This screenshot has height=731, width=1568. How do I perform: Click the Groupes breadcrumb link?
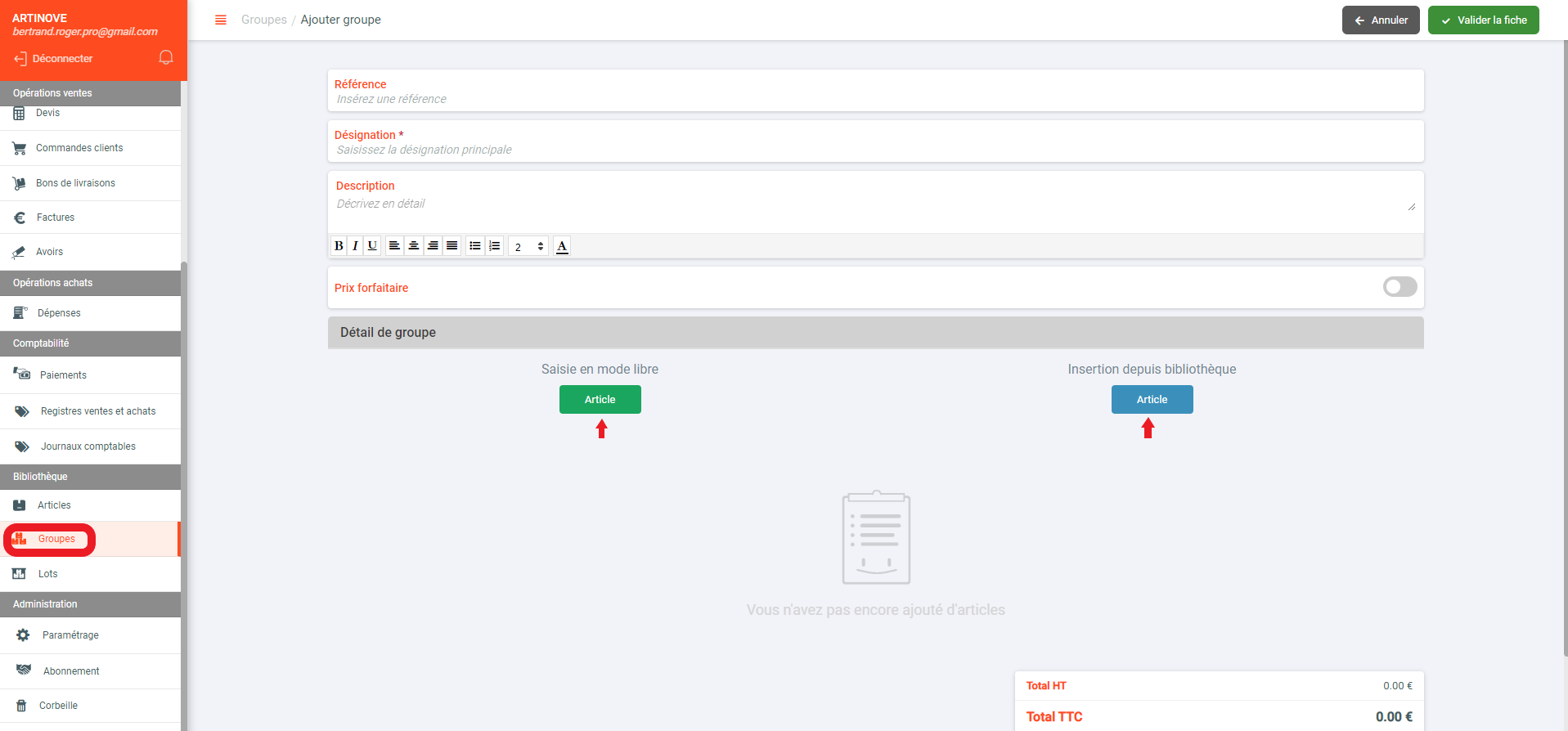click(263, 20)
